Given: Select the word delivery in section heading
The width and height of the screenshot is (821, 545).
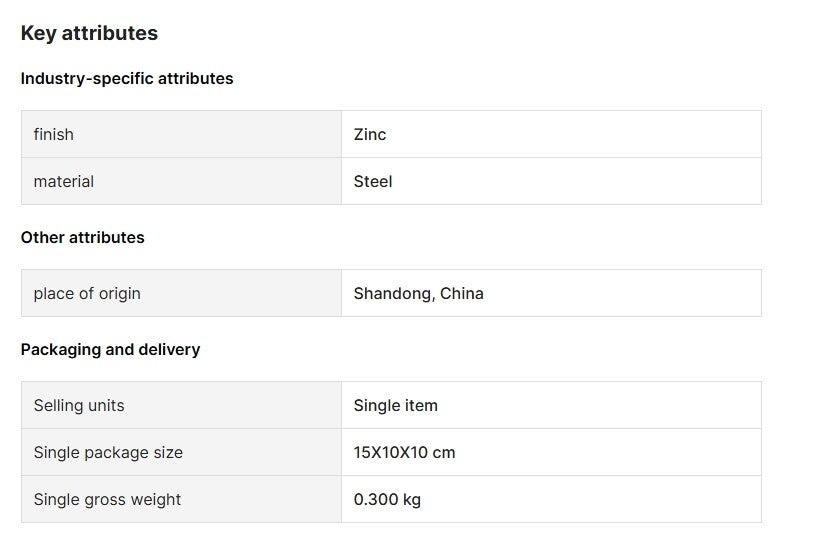Looking at the screenshot, I should coord(169,350).
